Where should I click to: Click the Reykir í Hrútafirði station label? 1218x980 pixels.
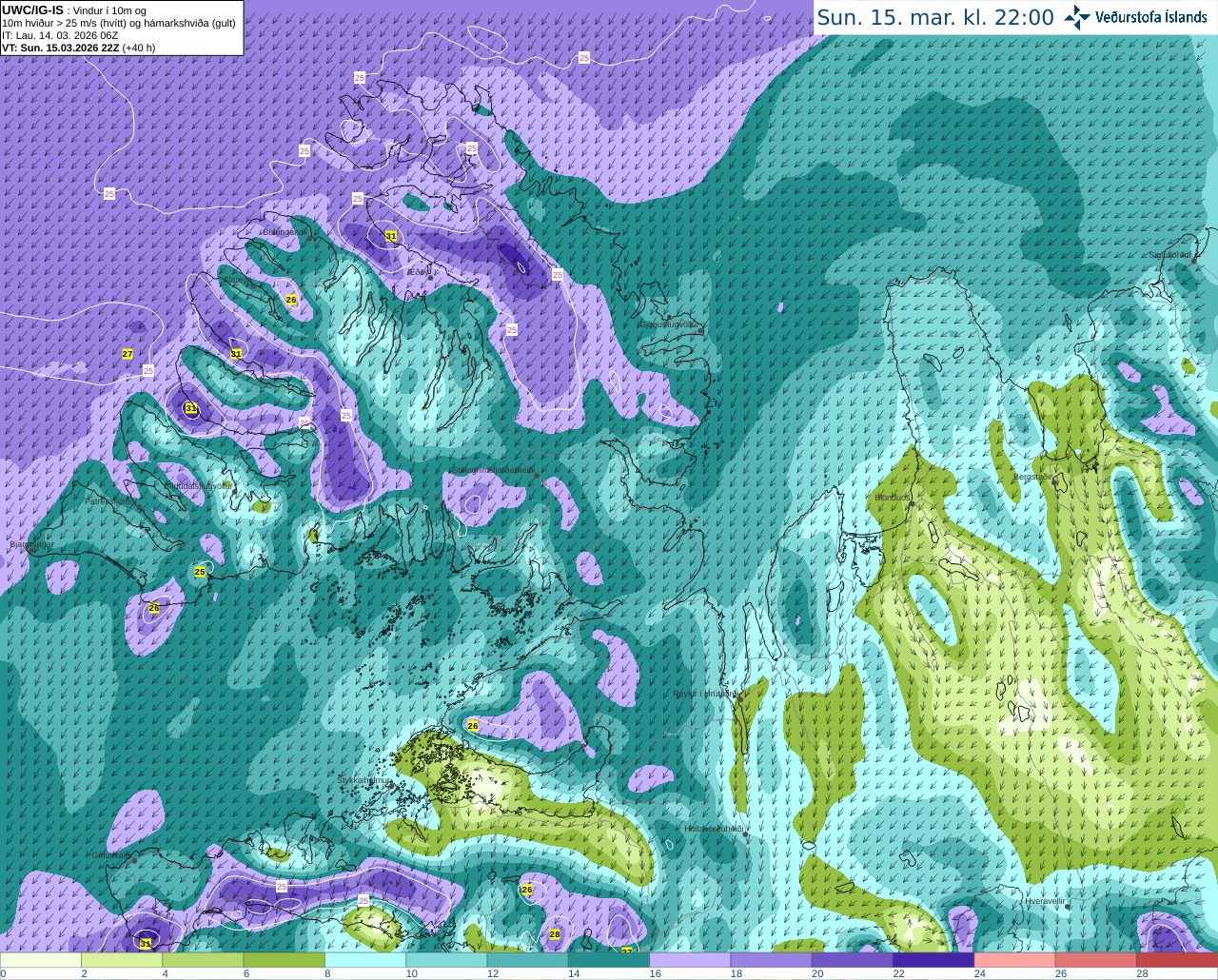tap(705, 694)
